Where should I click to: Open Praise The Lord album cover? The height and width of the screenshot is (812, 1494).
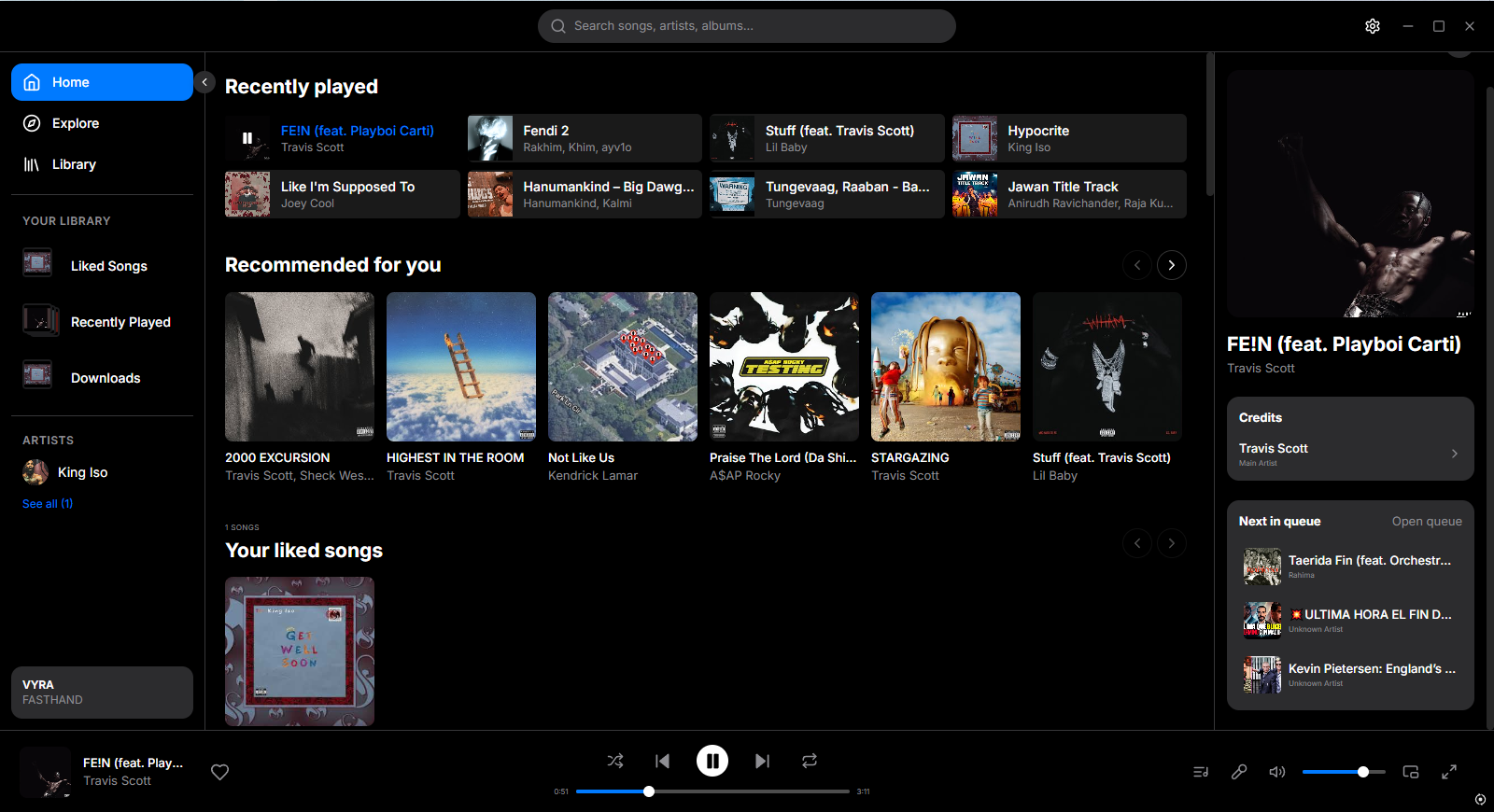[x=784, y=367]
